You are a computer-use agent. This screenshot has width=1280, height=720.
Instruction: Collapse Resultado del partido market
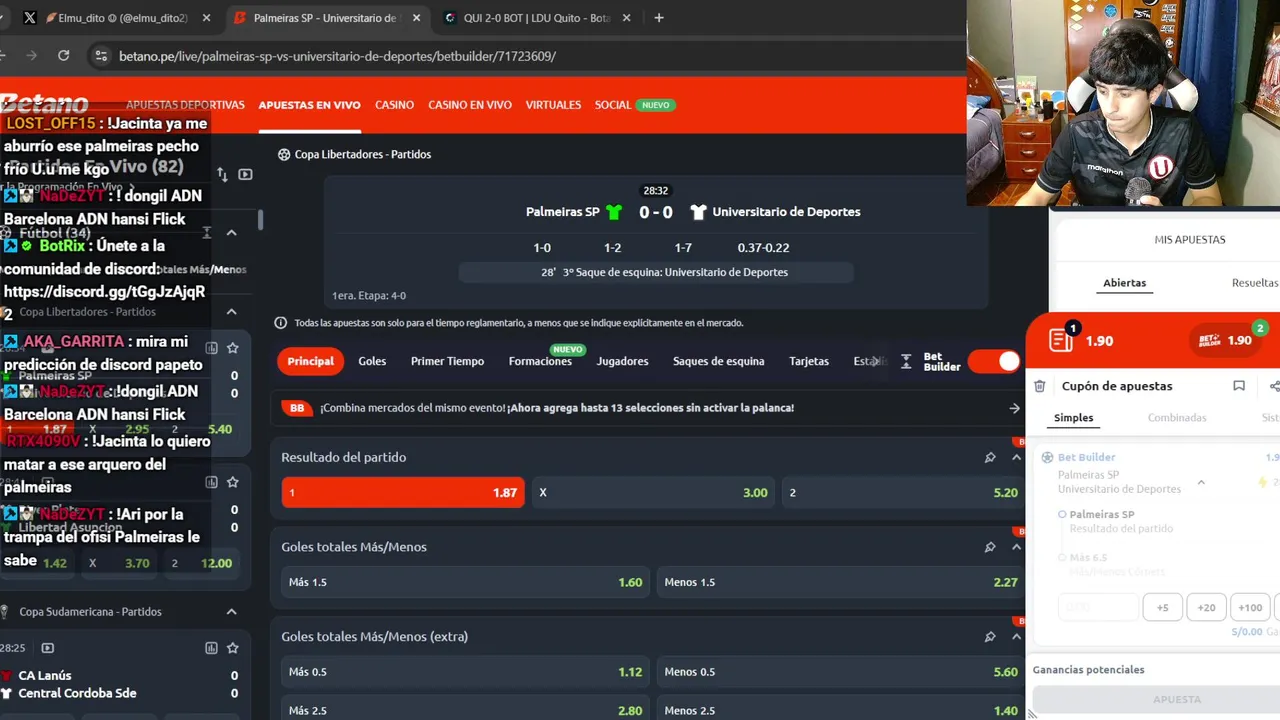tap(1016, 457)
